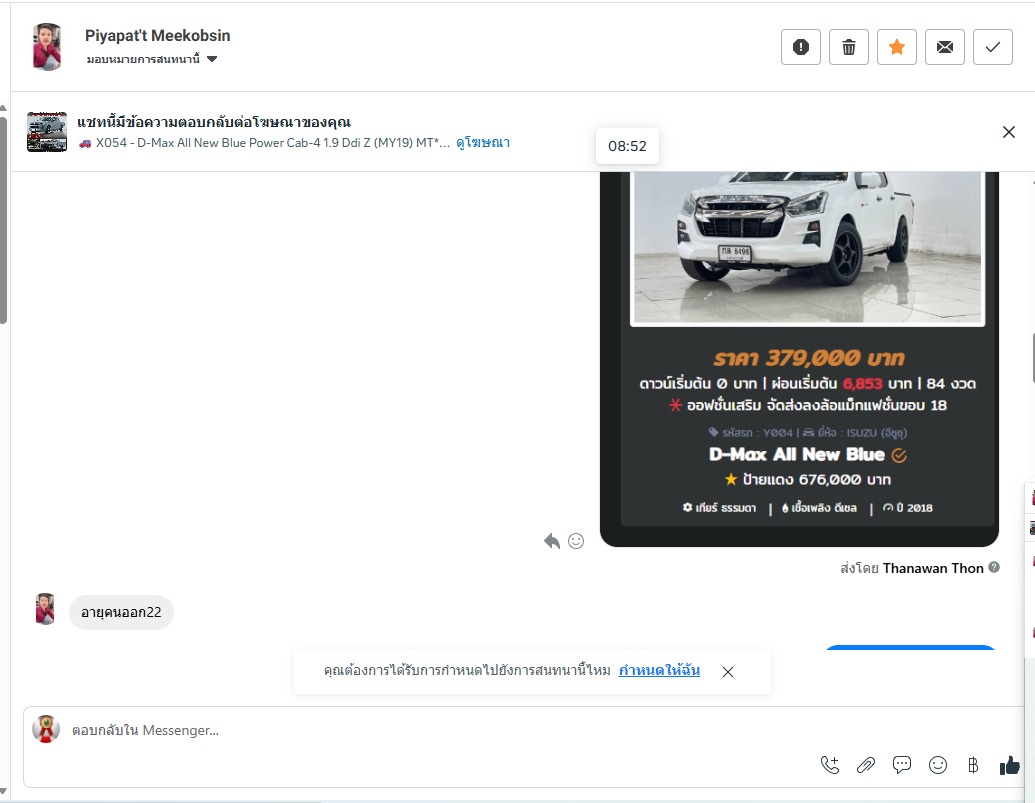
Task: Click contact name Piyapat't Meekobsin
Action: click(158, 36)
